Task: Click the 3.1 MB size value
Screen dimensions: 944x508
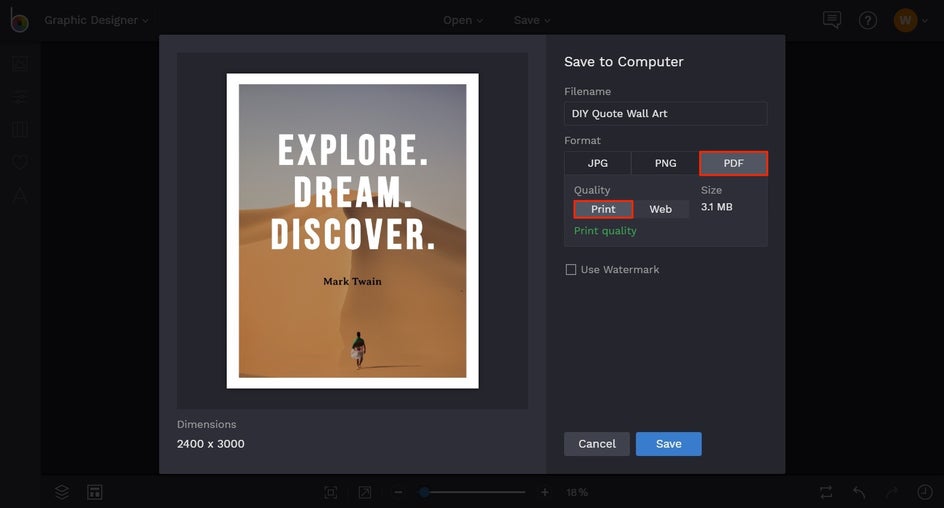Action: point(716,207)
